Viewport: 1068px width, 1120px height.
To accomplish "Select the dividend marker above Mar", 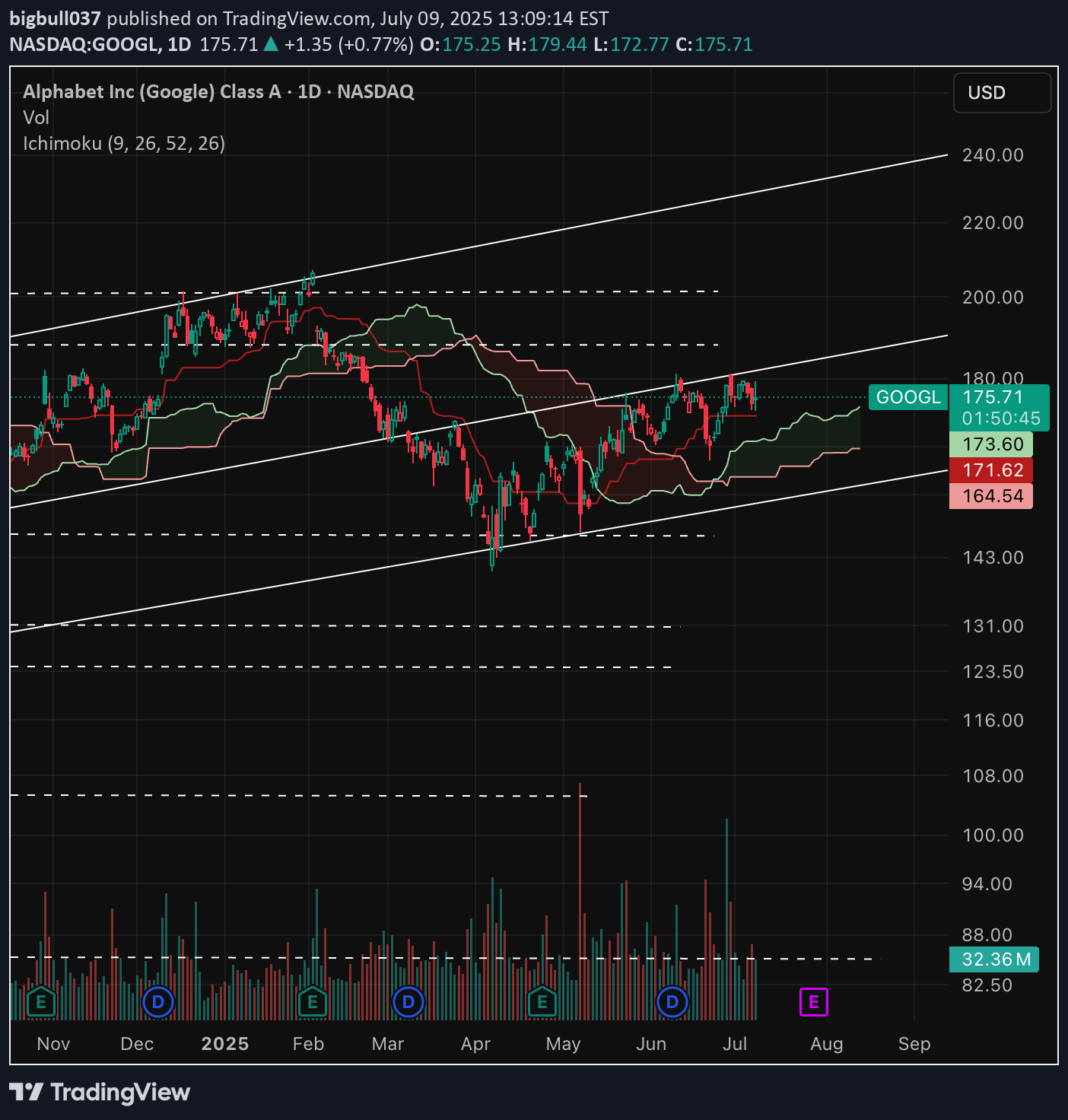I will pyautogui.click(x=408, y=1002).
